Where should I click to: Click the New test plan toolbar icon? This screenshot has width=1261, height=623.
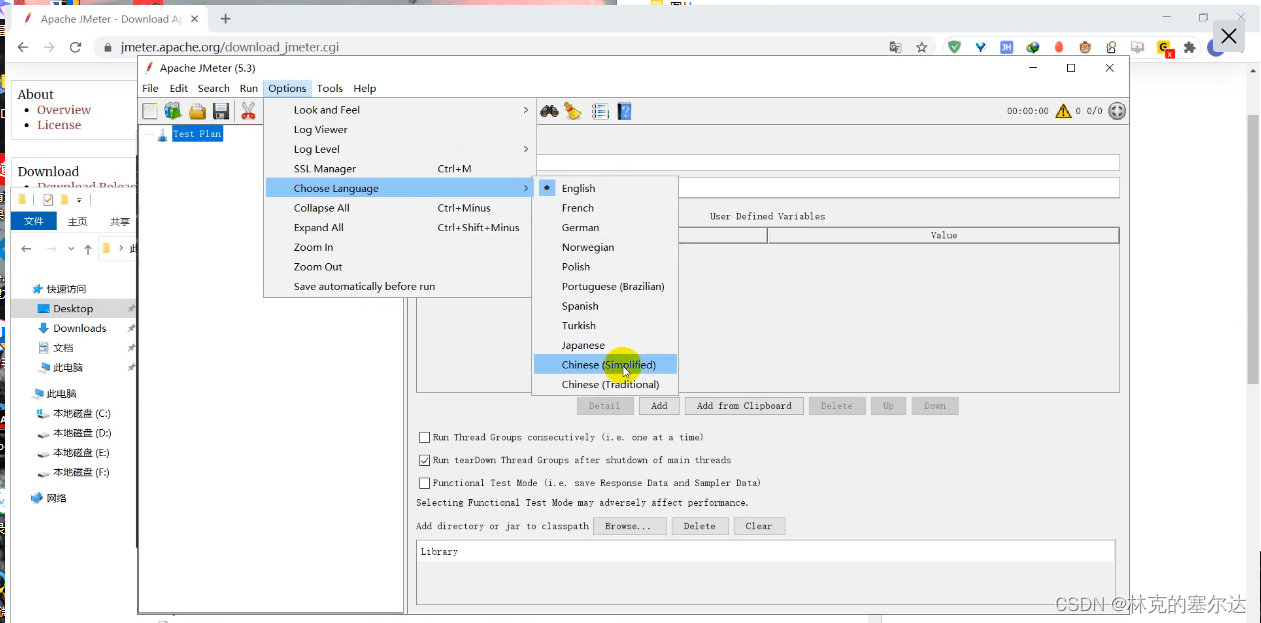tap(150, 111)
